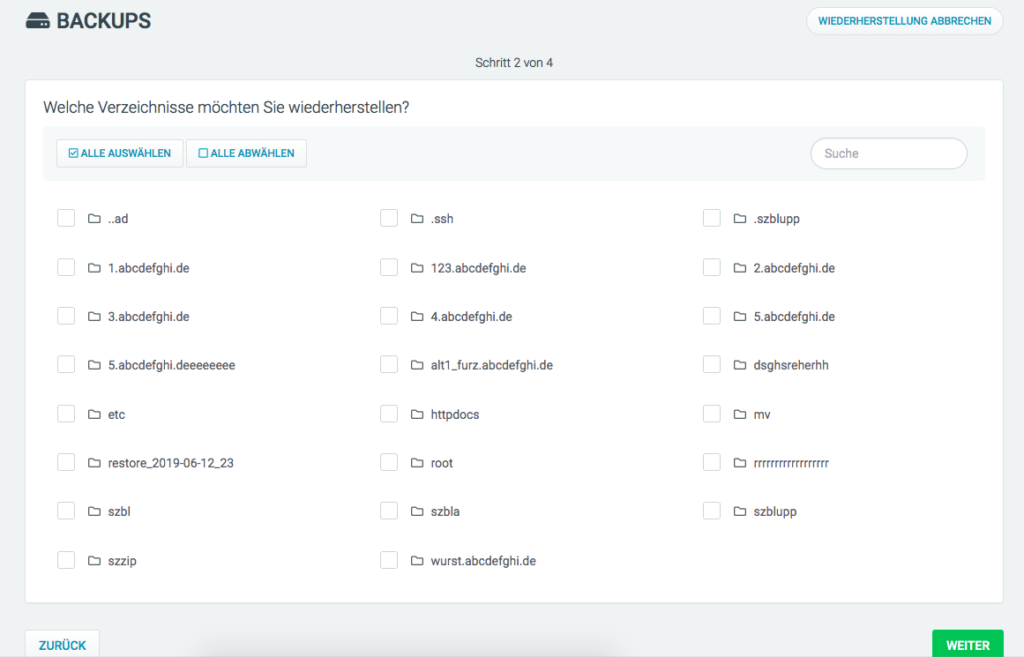Image resolution: width=1024 pixels, height=657 pixels.
Task: Click the folder icon beside dsghsreherhh
Action: point(739,364)
